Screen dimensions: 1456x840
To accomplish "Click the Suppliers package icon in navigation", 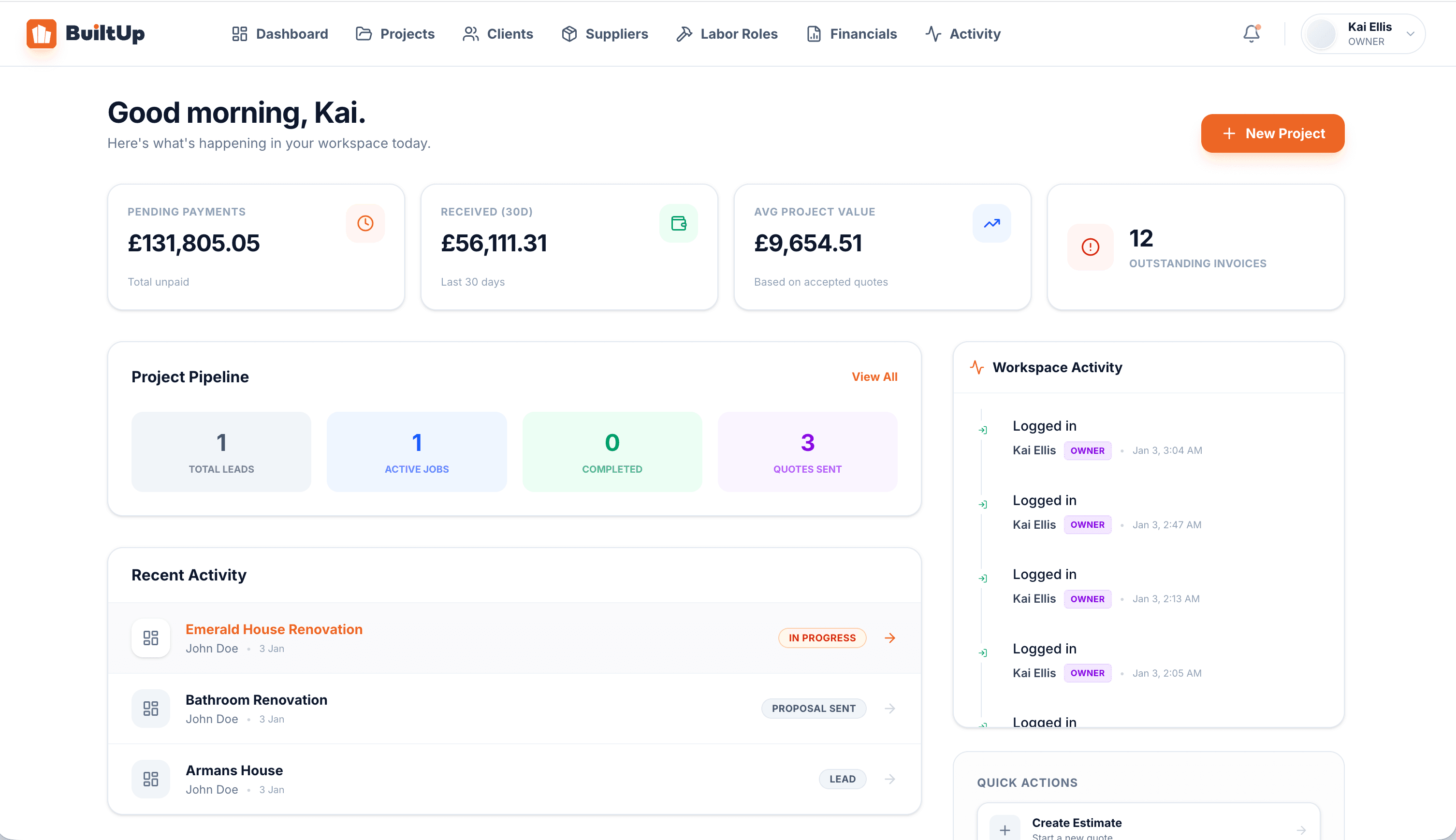I will click(568, 33).
